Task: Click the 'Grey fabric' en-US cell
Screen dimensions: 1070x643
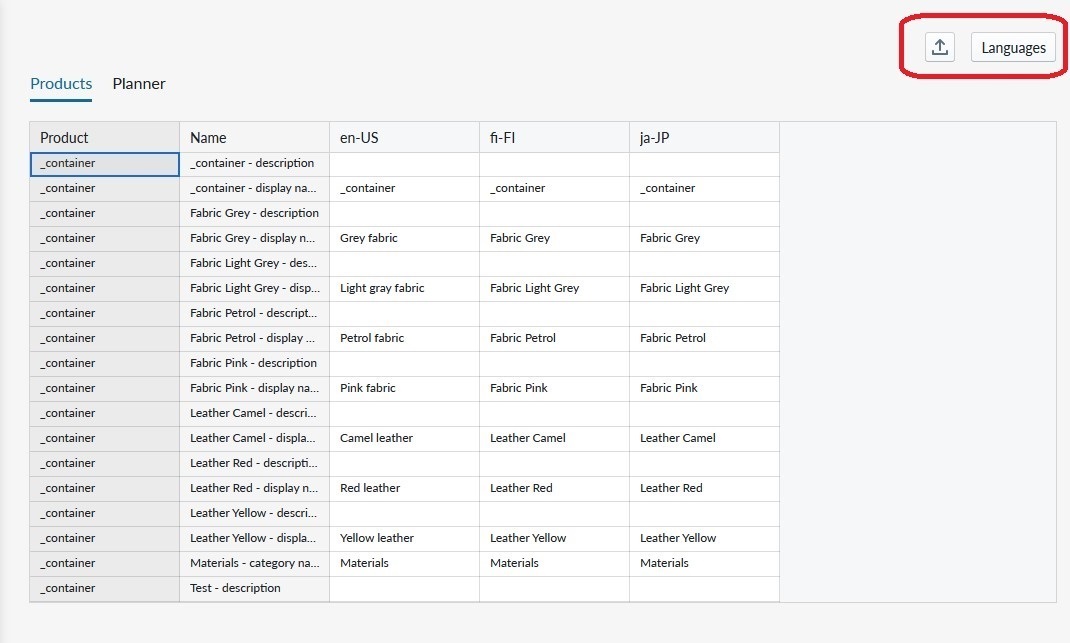Action: [405, 239]
